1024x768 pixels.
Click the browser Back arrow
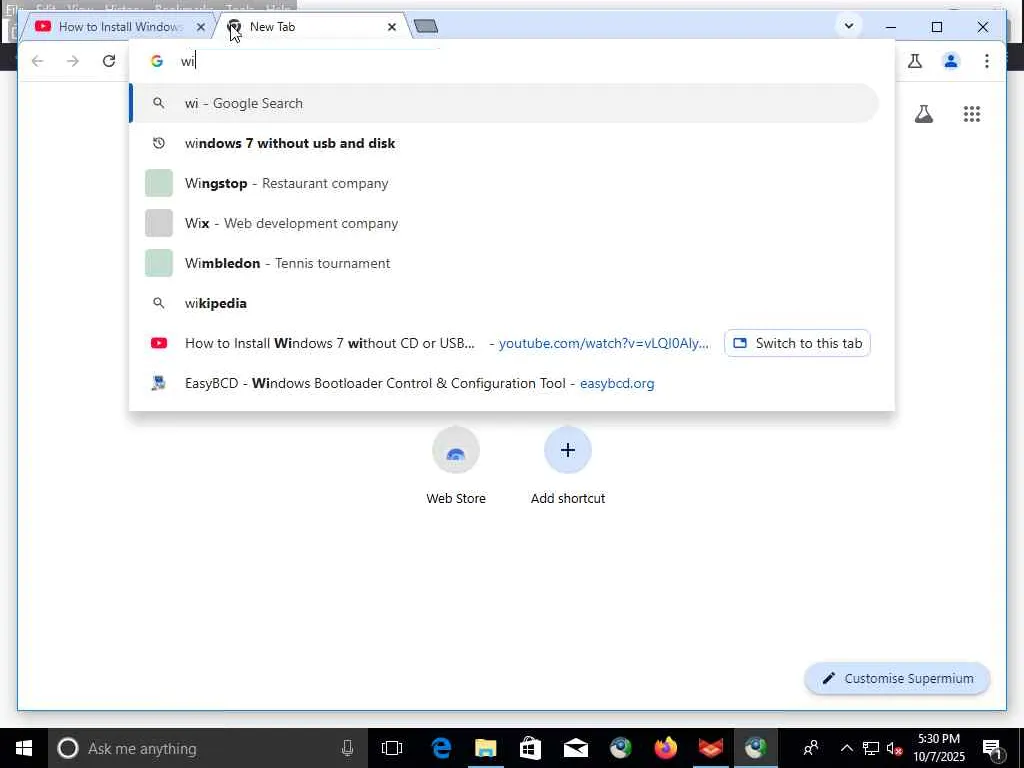(37, 61)
